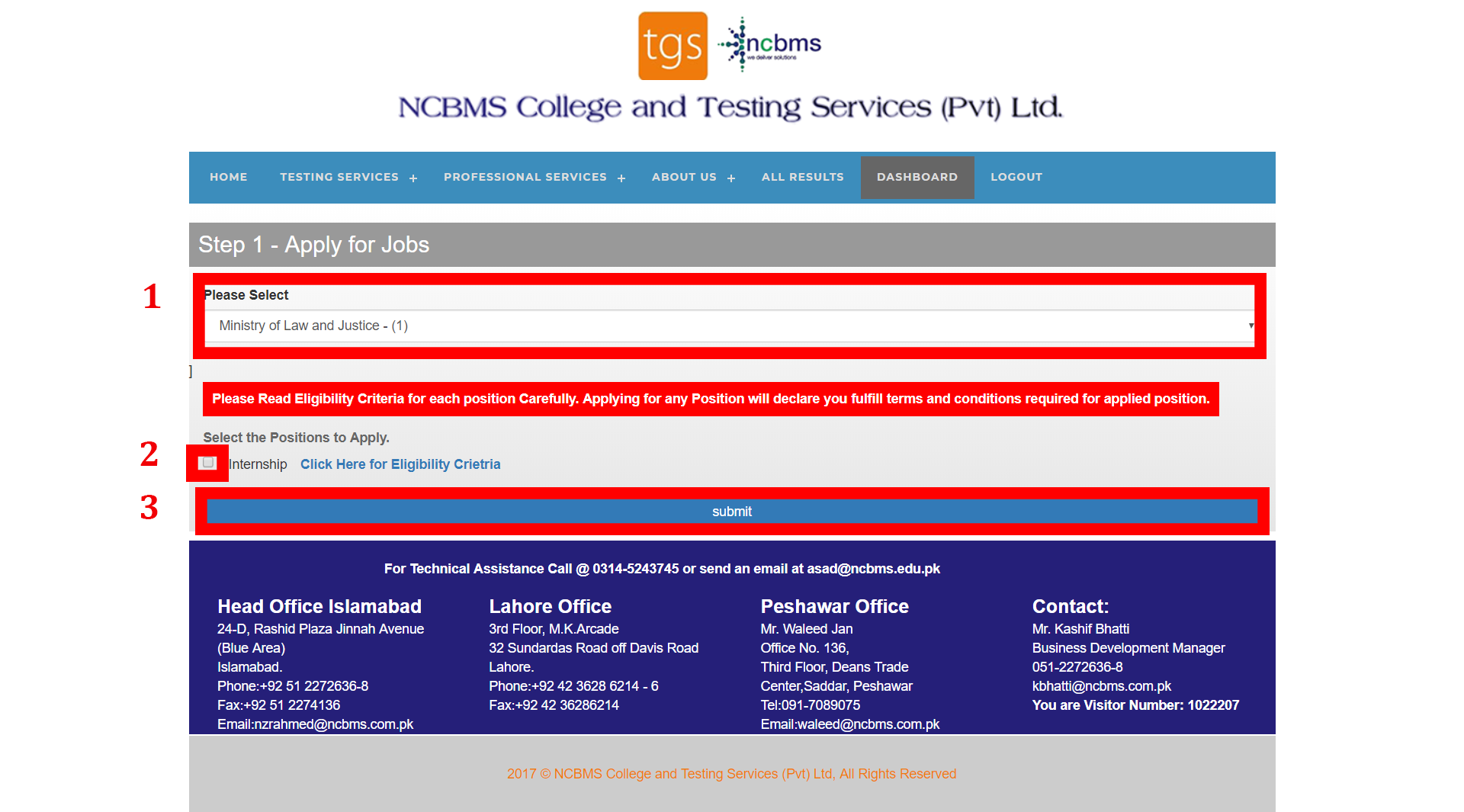Screen dimensions: 1464x812
Task: Click the Step 1 - Apply for Jobs heading
Action: point(313,245)
